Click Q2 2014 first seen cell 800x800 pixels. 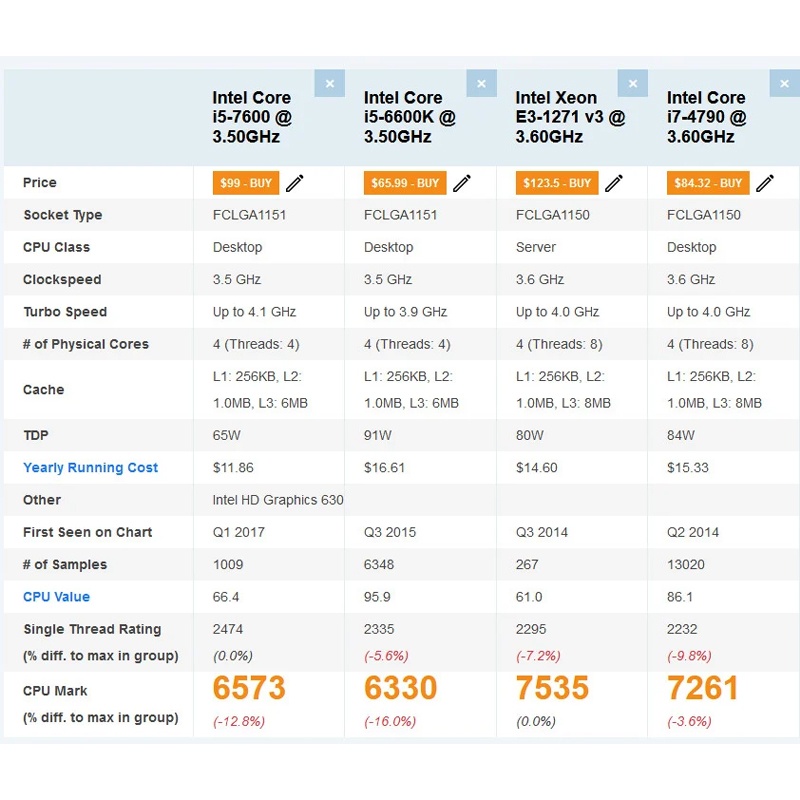(693, 533)
